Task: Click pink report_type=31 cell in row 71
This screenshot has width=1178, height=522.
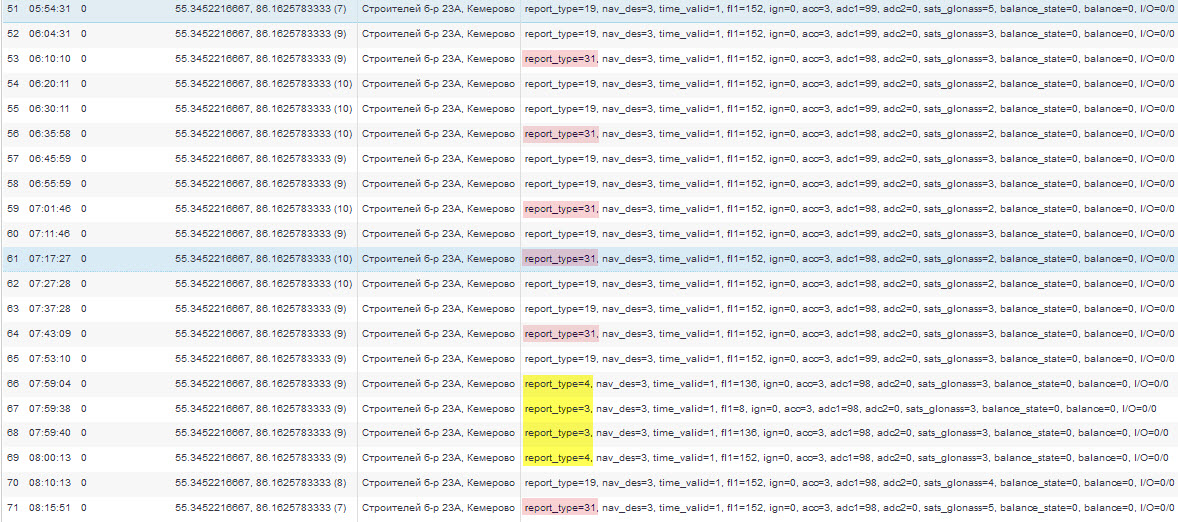Action: pyautogui.click(x=560, y=508)
